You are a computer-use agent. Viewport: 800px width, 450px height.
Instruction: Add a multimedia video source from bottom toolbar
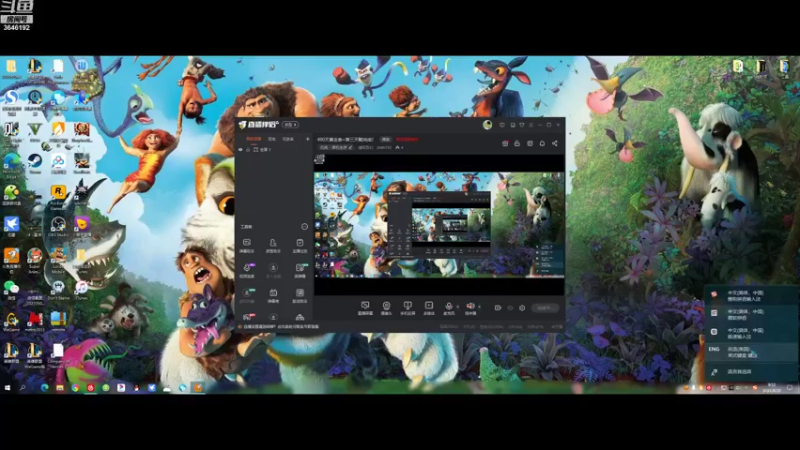pos(429,308)
